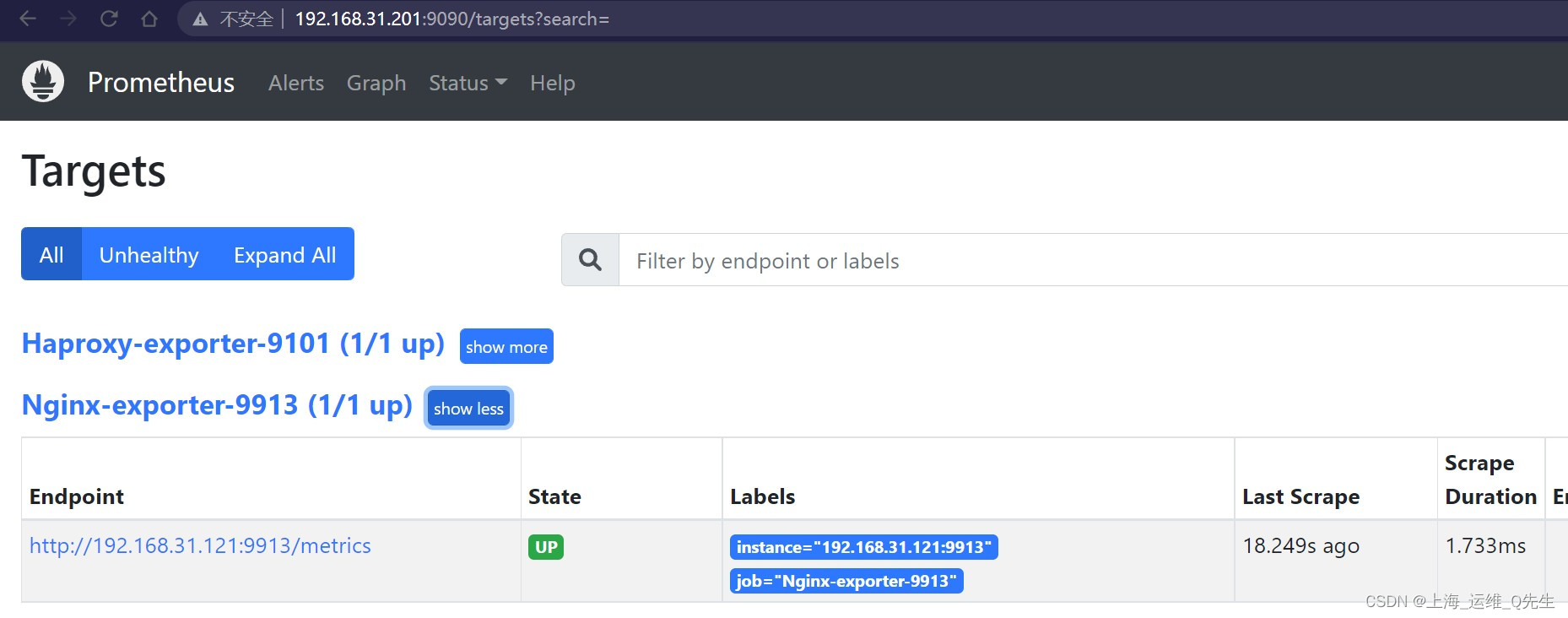Click the 1.733ms duration value

coord(1485,546)
